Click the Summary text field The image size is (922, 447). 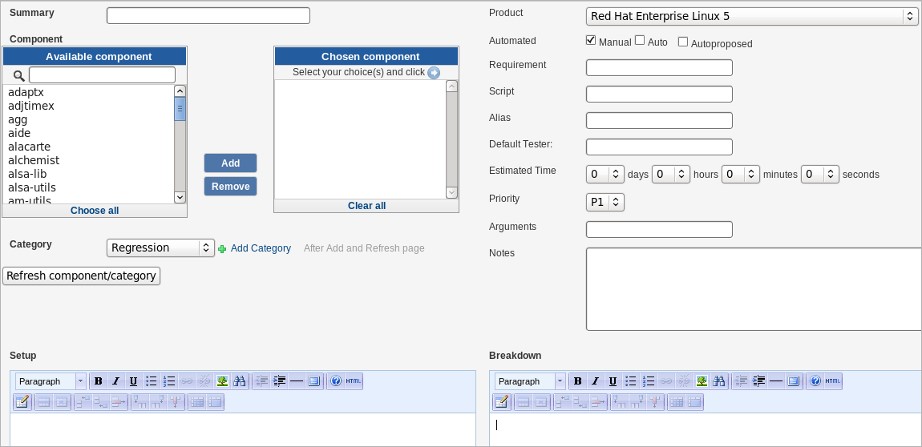208,16
